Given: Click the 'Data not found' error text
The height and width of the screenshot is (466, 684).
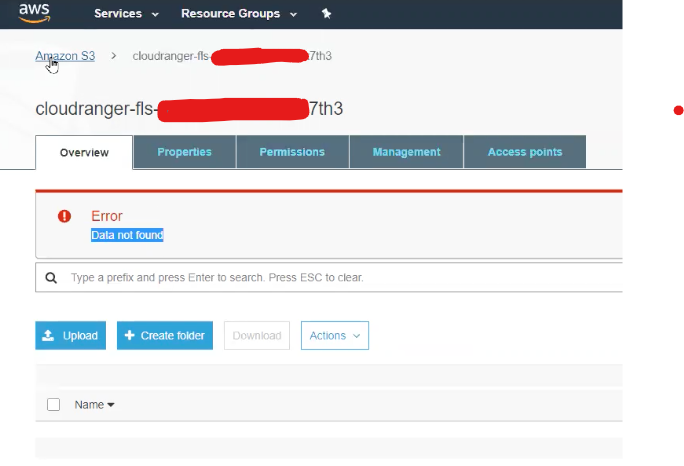Looking at the screenshot, I should click(127, 235).
